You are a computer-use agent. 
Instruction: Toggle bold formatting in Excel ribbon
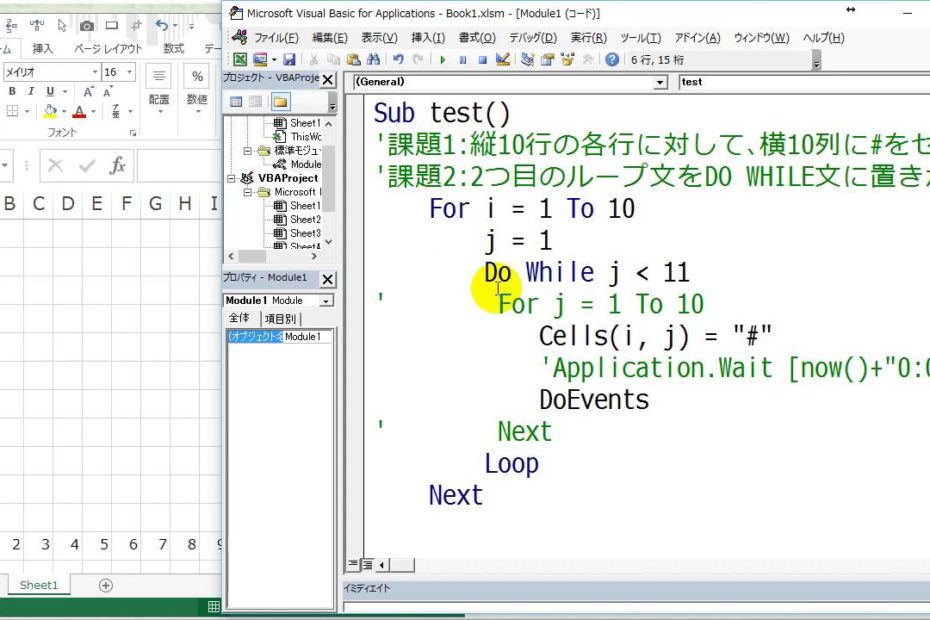(x=13, y=92)
